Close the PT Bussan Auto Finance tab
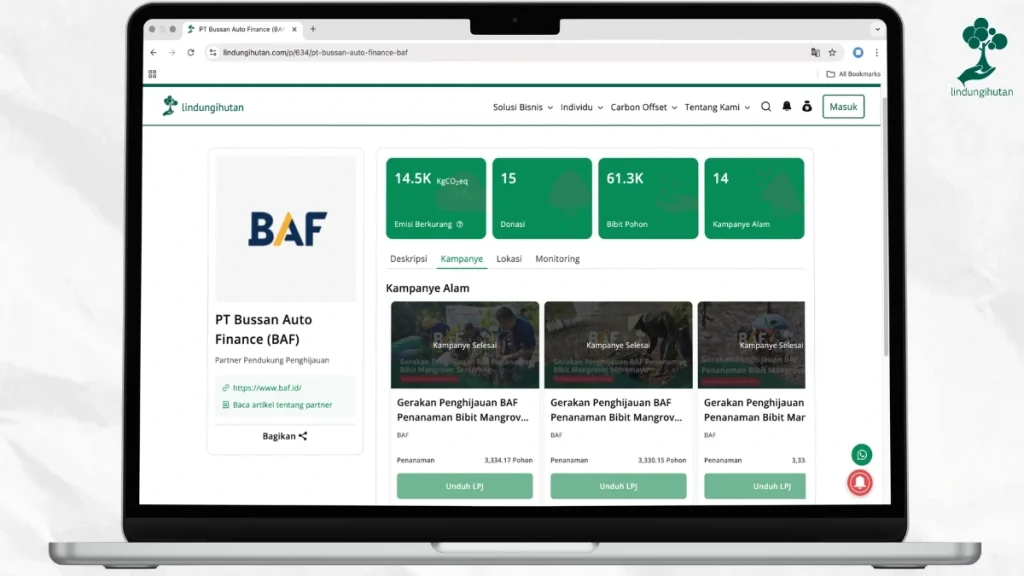The image size is (1024, 576). (295, 29)
